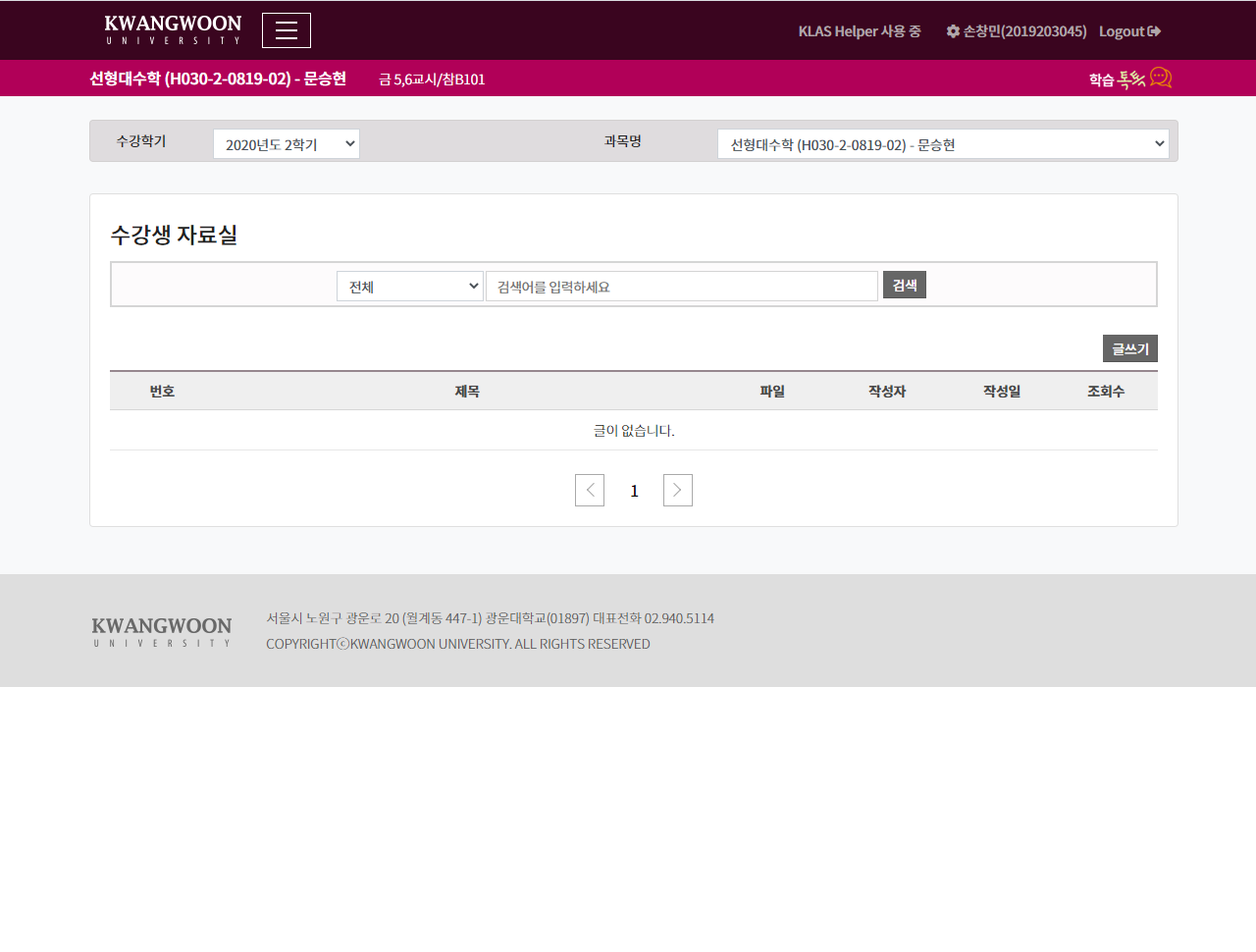Focus the 검색어를 입력하세요 search field

point(682,287)
